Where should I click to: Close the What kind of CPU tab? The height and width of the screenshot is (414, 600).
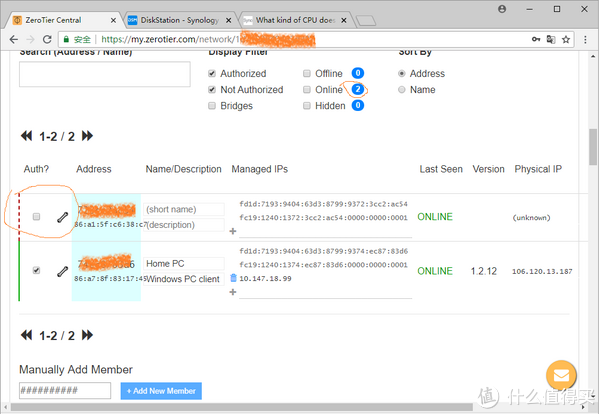[x=344, y=20]
